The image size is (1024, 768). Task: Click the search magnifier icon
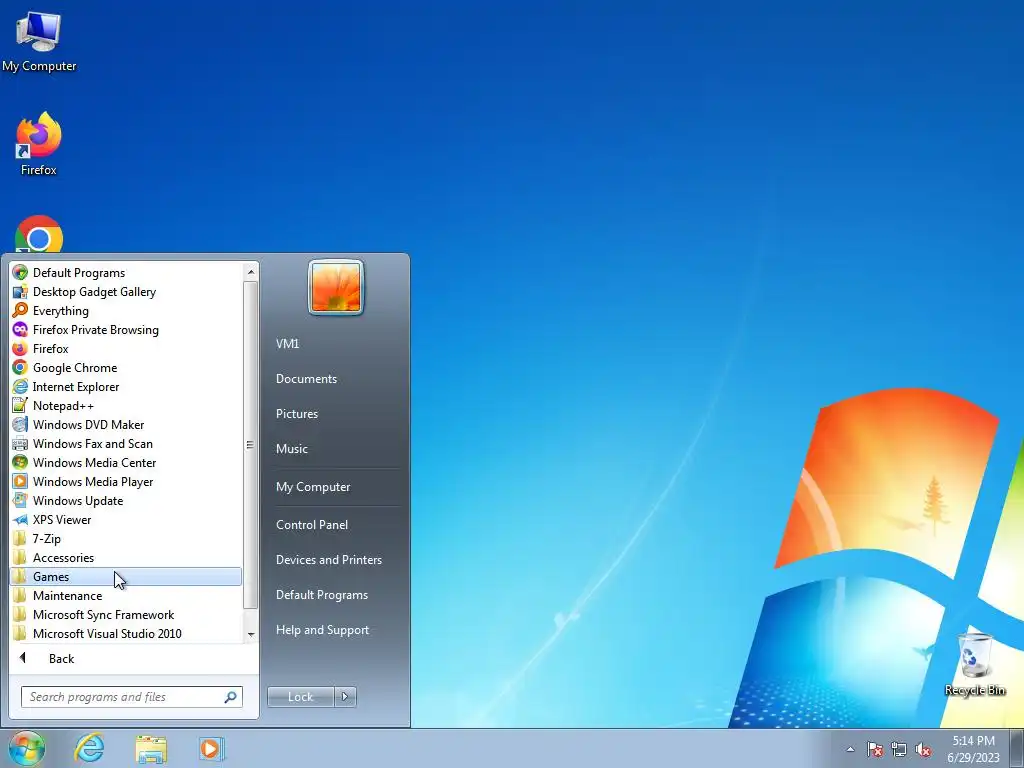[x=231, y=697]
